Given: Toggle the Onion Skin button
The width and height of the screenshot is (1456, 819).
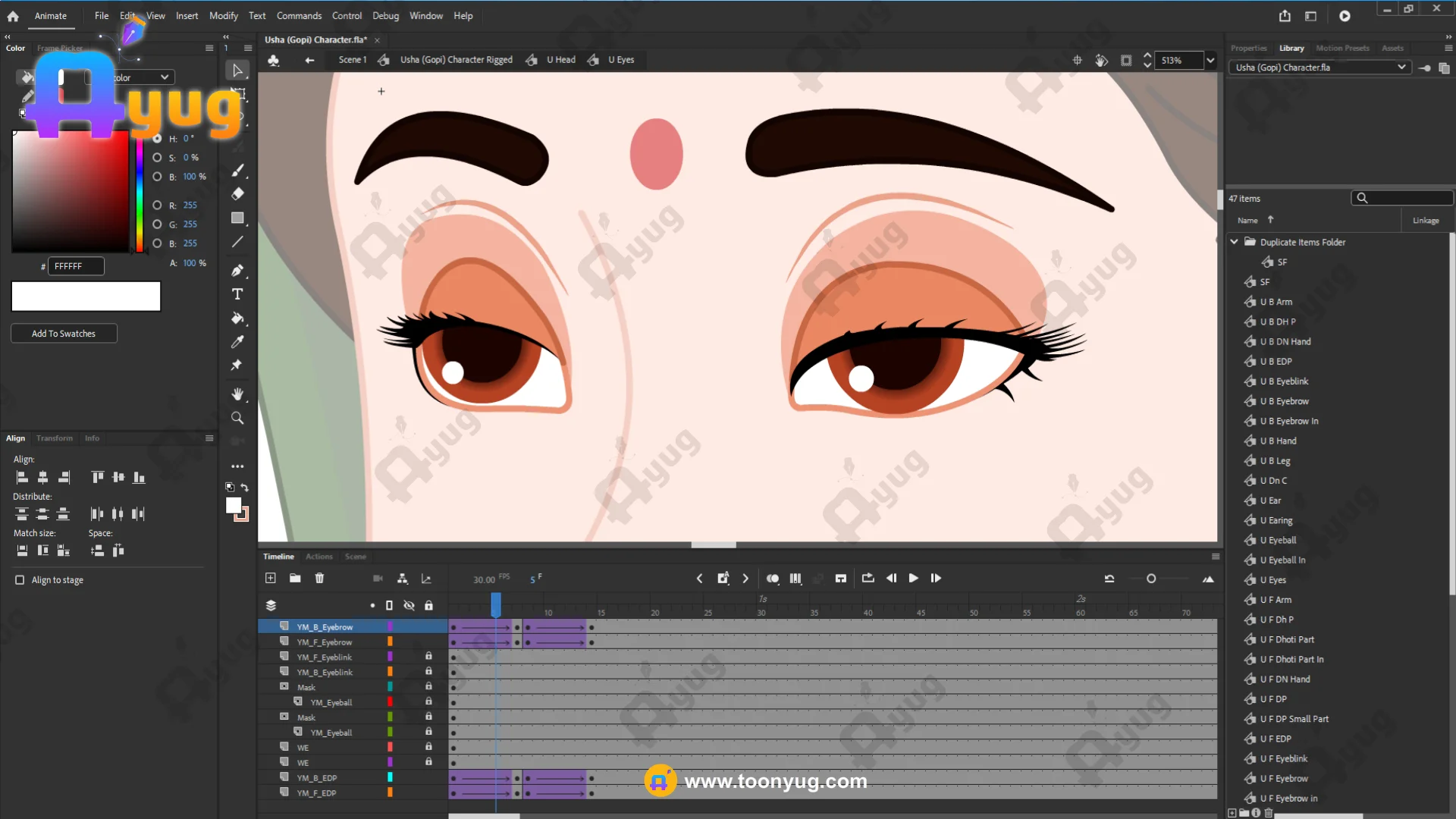Looking at the screenshot, I should [772, 579].
